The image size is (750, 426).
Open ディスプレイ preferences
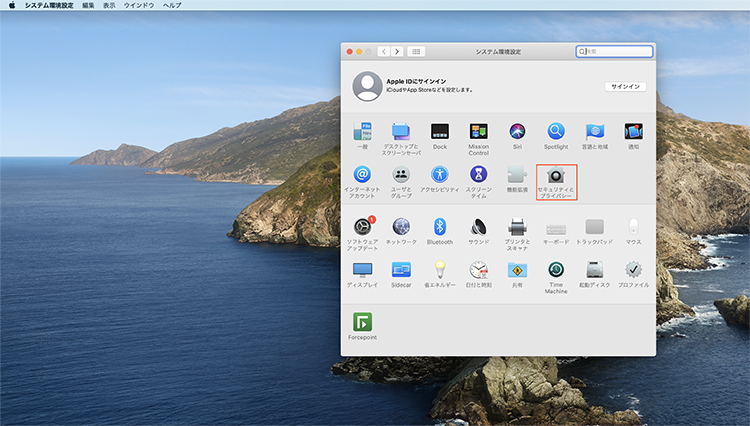pos(362,270)
